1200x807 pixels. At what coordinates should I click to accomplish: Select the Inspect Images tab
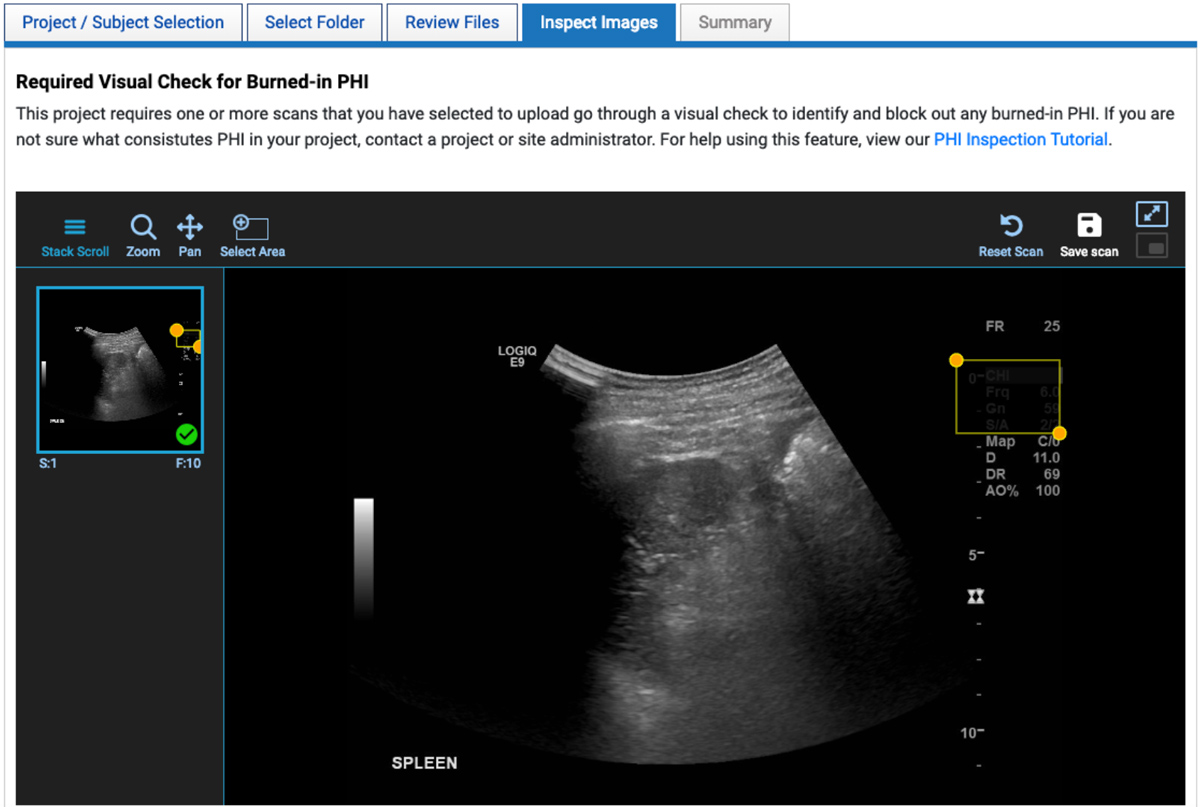[x=599, y=23]
